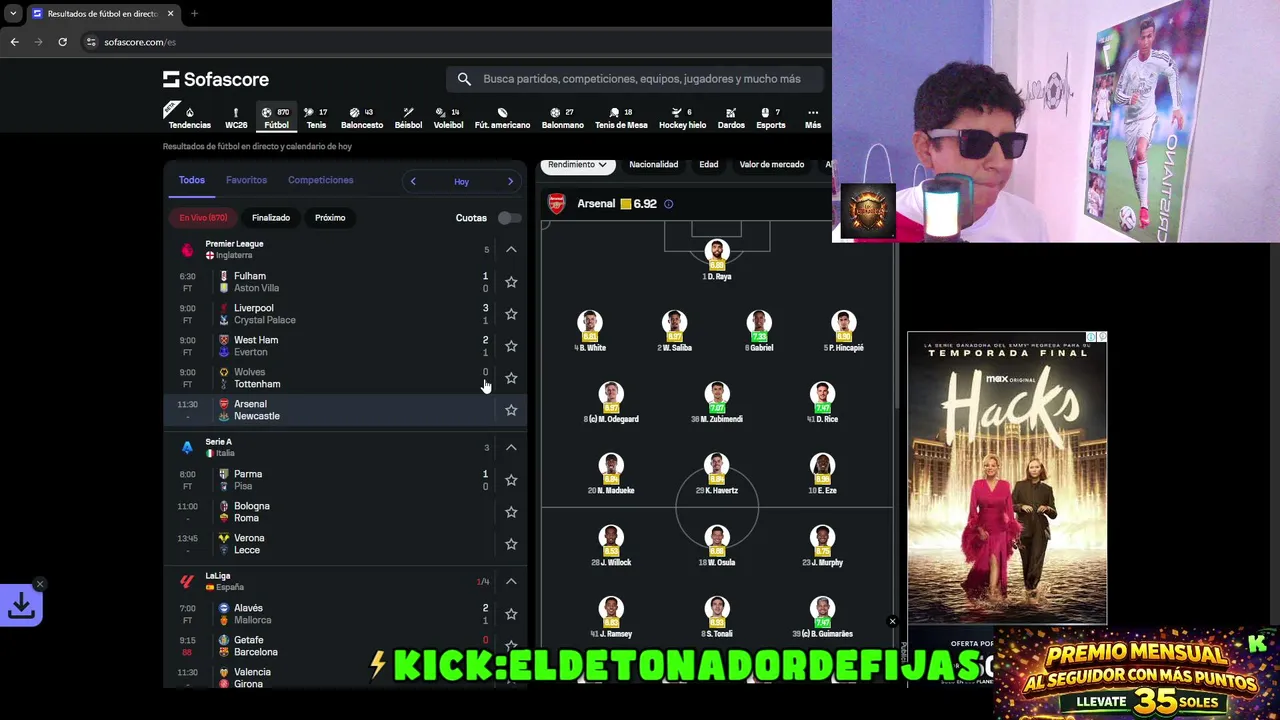Select the Edad filter

pyautogui.click(x=709, y=164)
